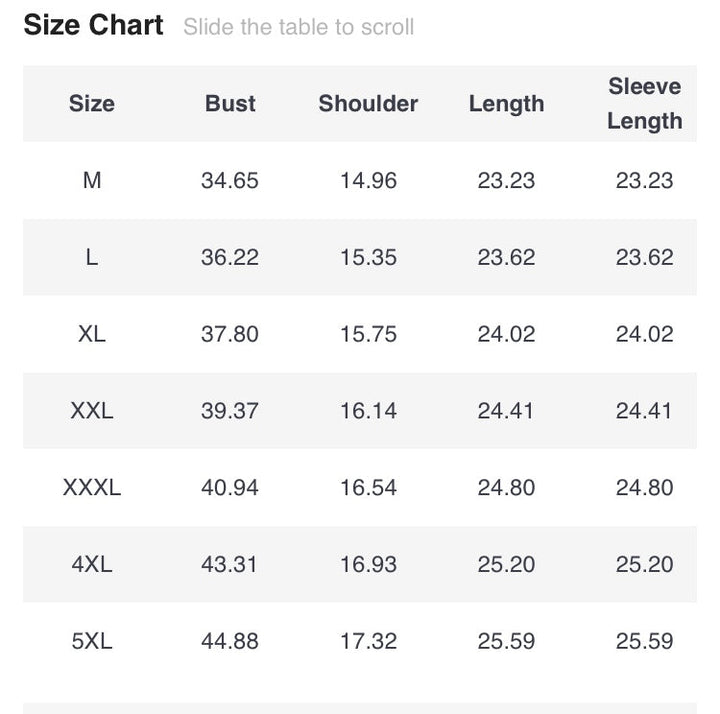Click the 'Slide the table to scroll' hint
The height and width of the screenshot is (714, 720).
click(x=298, y=27)
